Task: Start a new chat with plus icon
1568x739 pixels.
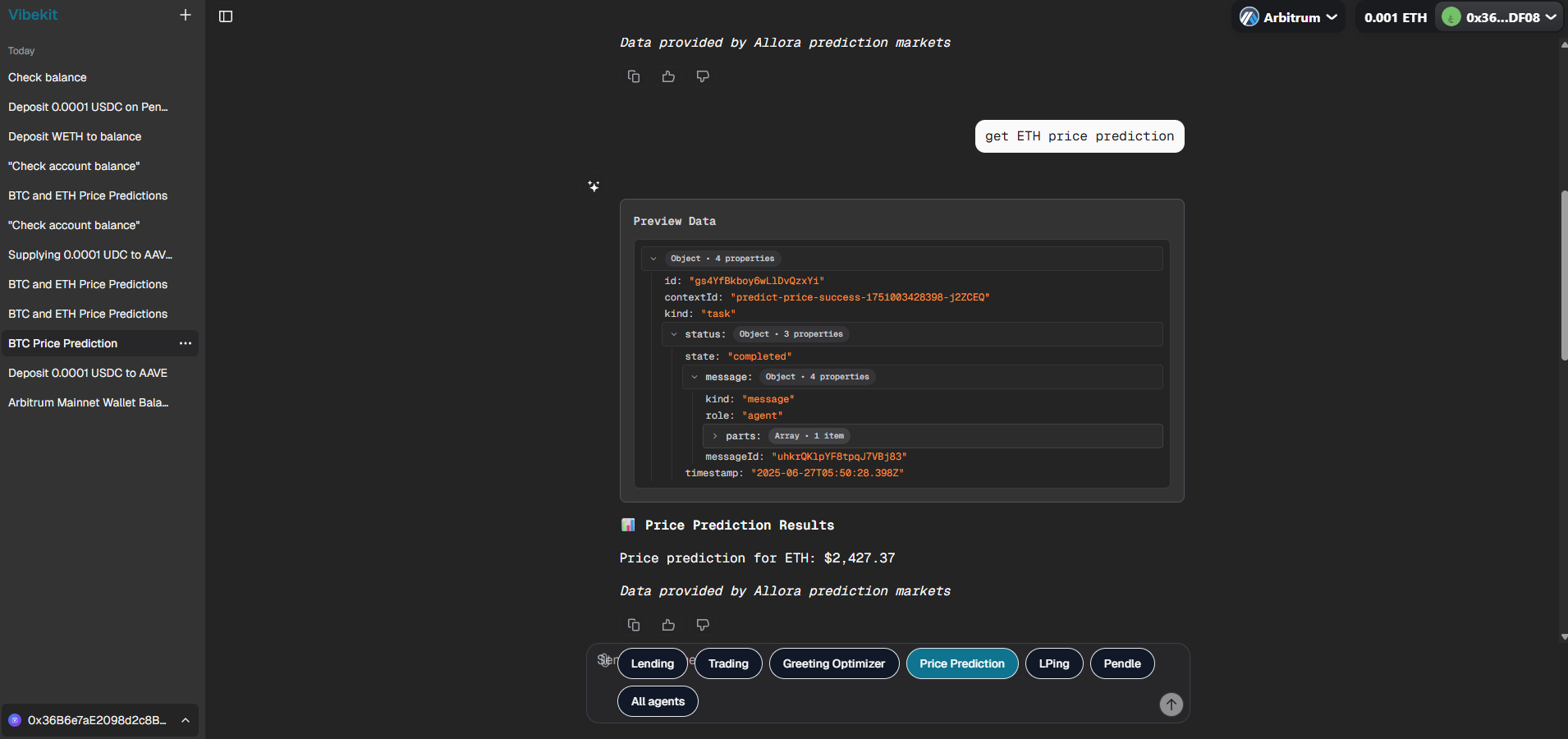Action: click(186, 15)
